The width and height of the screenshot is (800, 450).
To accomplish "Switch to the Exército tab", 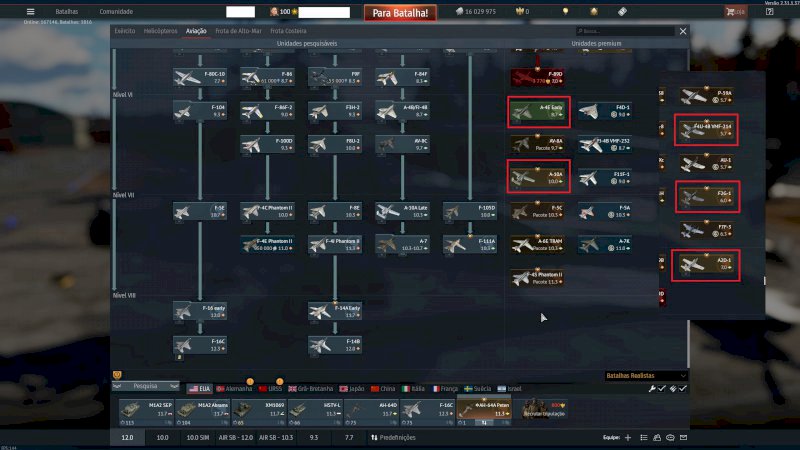I will pos(124,31).
